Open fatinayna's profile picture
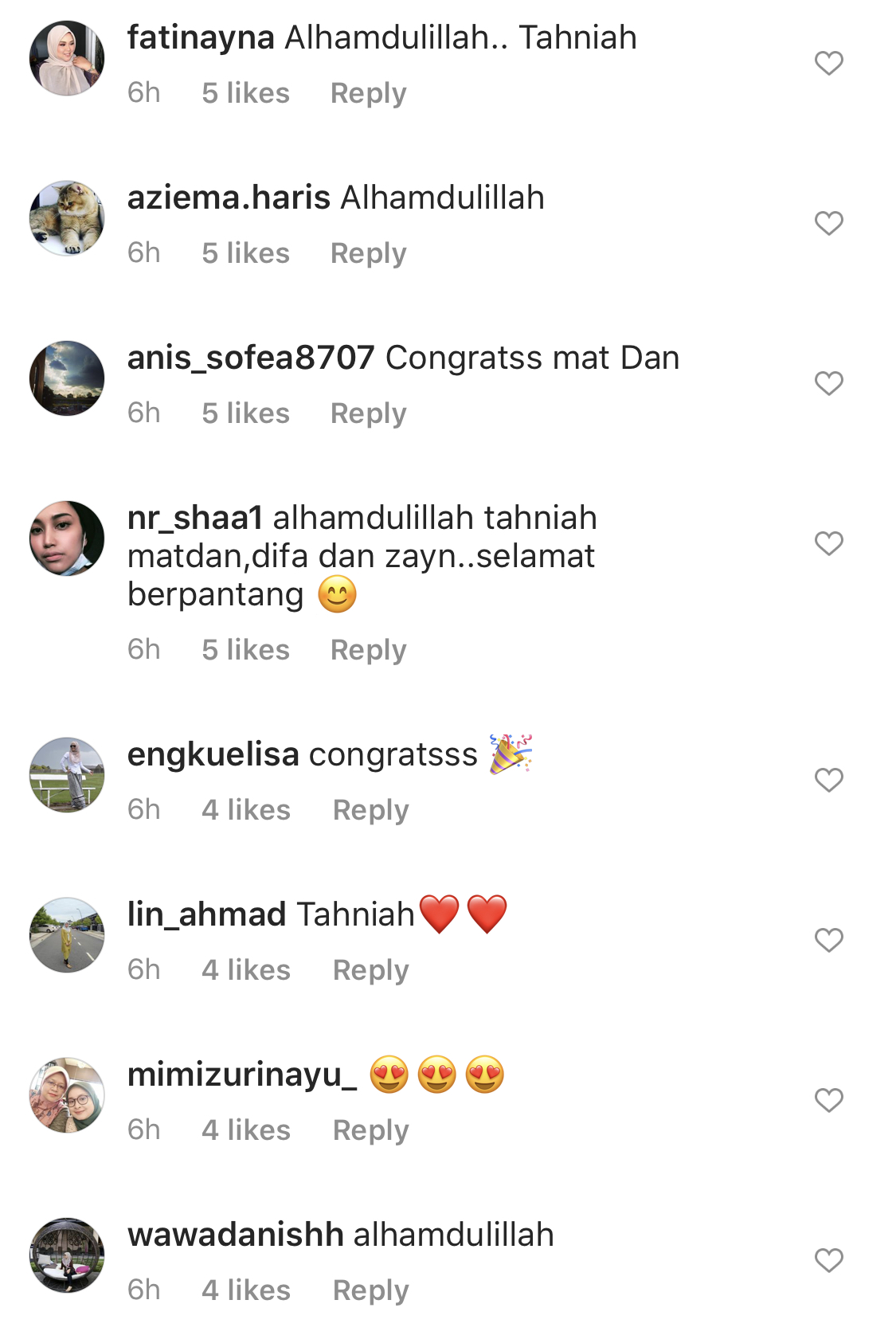896x1343 pixels. (x=67, y=59)
